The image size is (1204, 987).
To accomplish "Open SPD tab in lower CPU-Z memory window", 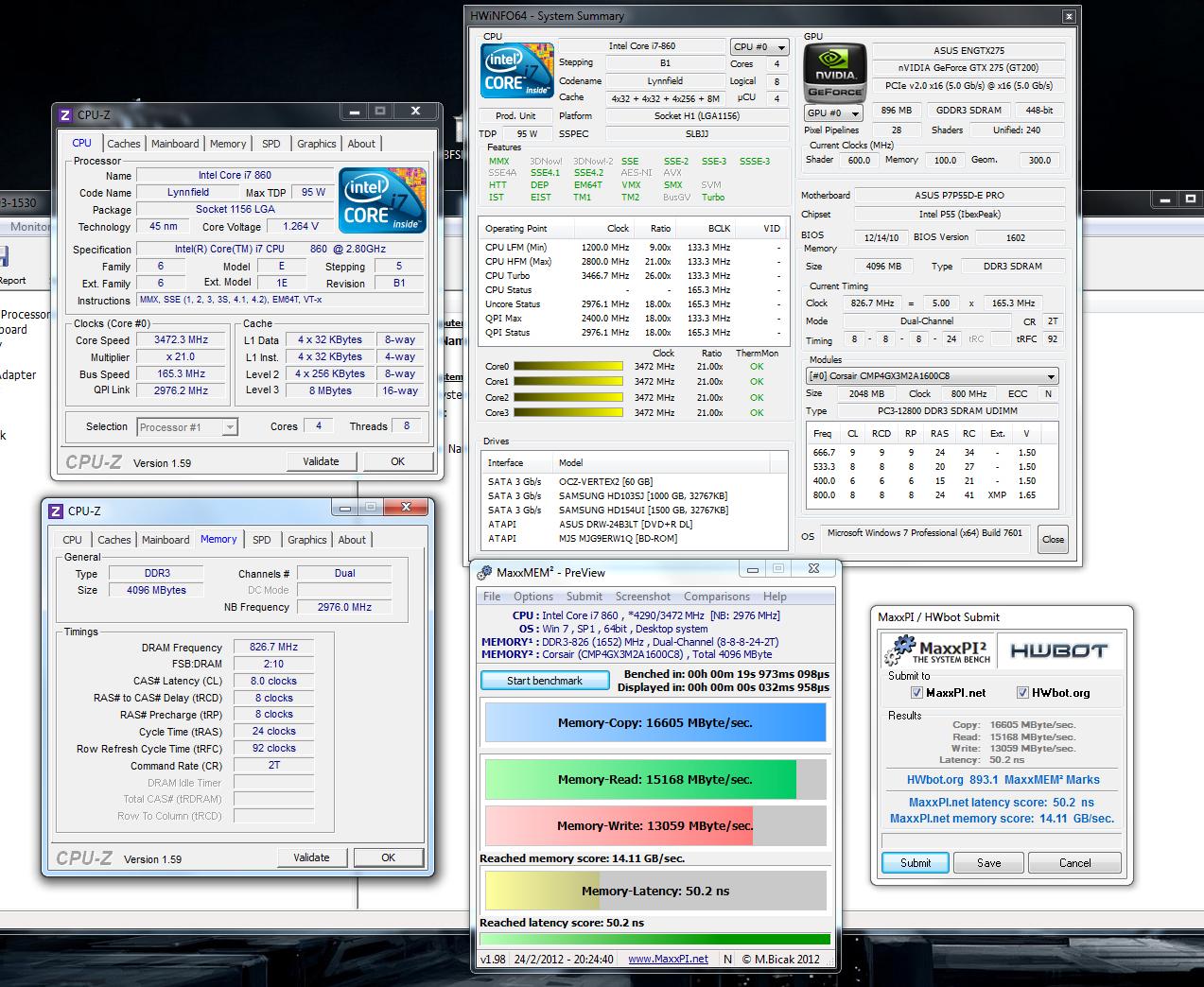I will pyautogui.click(x=262, y=540).
